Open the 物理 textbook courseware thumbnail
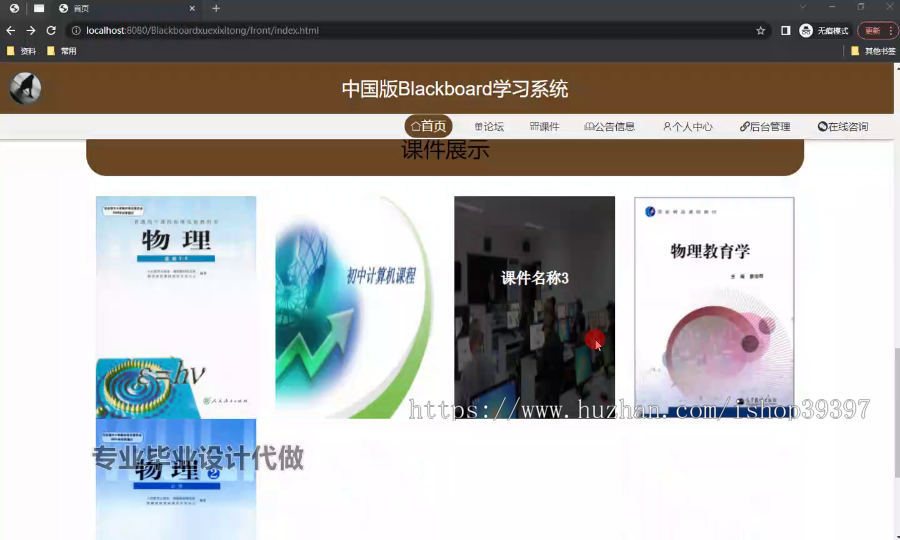The height and width of the screenshot is (540, 900). pos(176,307)
